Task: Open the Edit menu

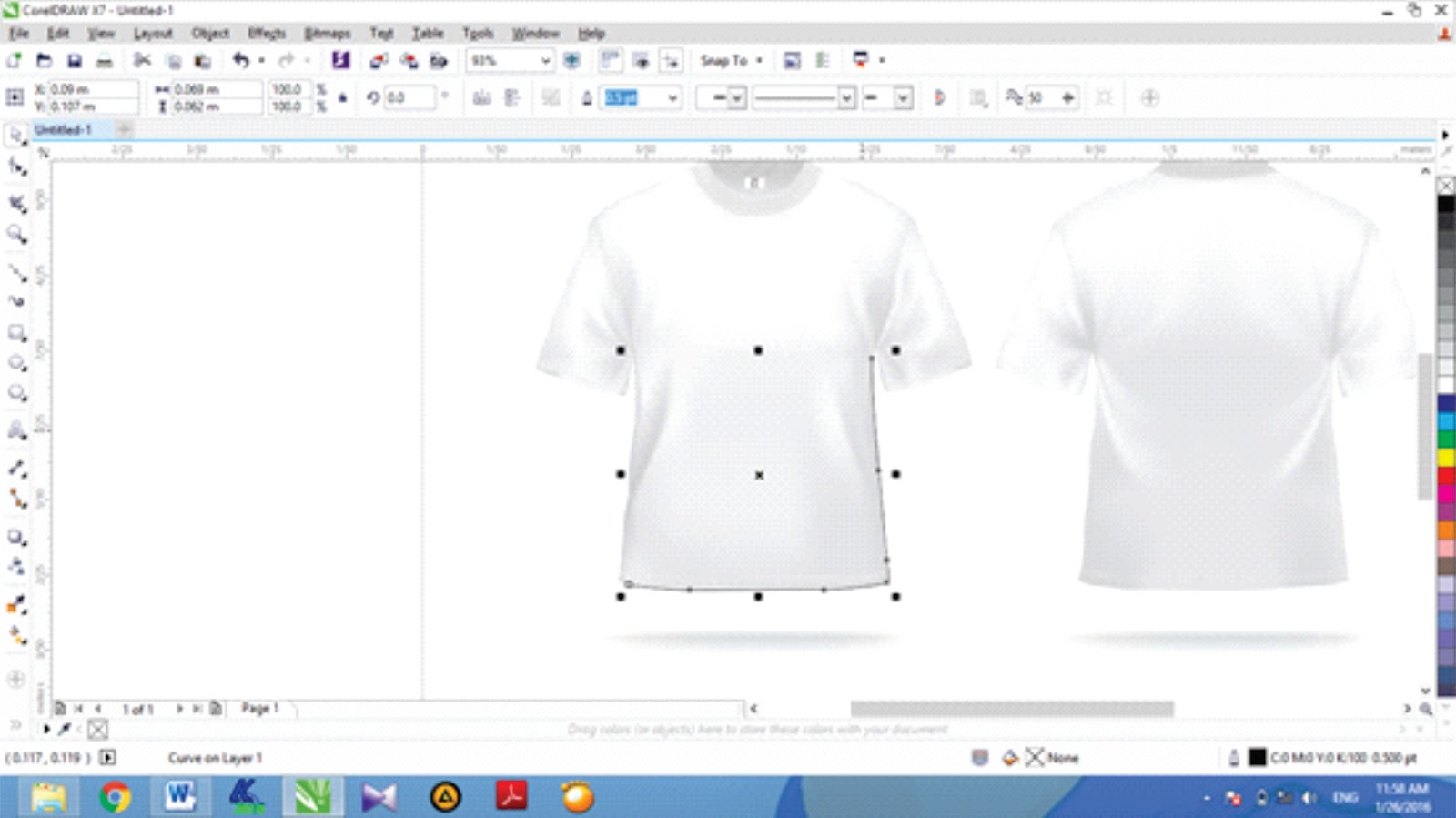Action: 58,34
